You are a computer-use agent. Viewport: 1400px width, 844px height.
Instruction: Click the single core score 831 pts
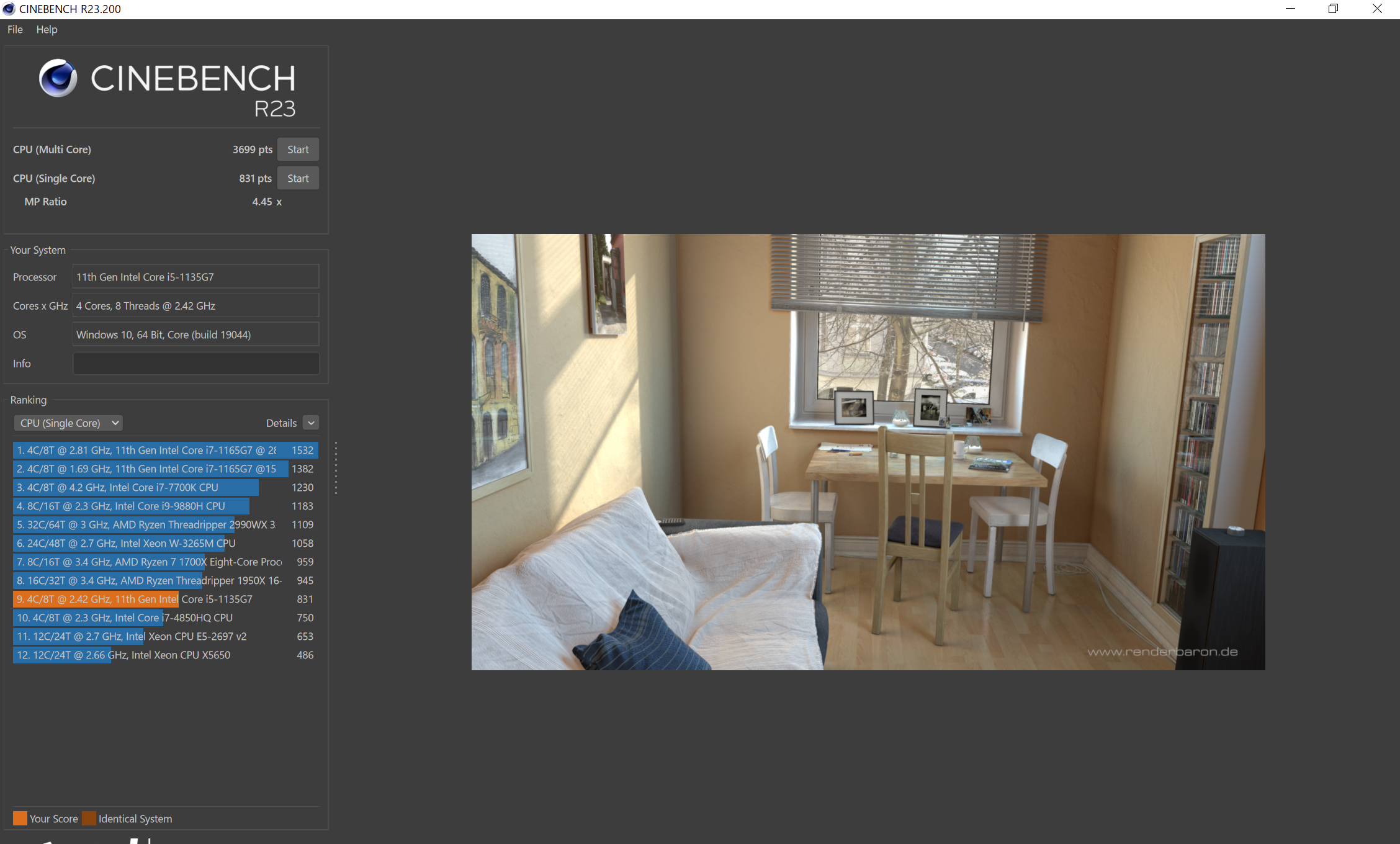(x=255, y=179)
